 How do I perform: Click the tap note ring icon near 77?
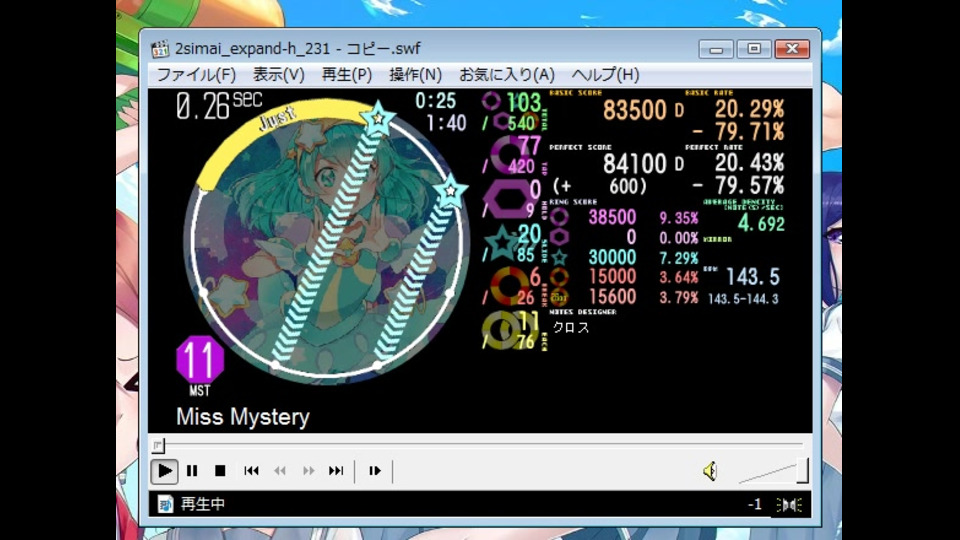[507, 154]
